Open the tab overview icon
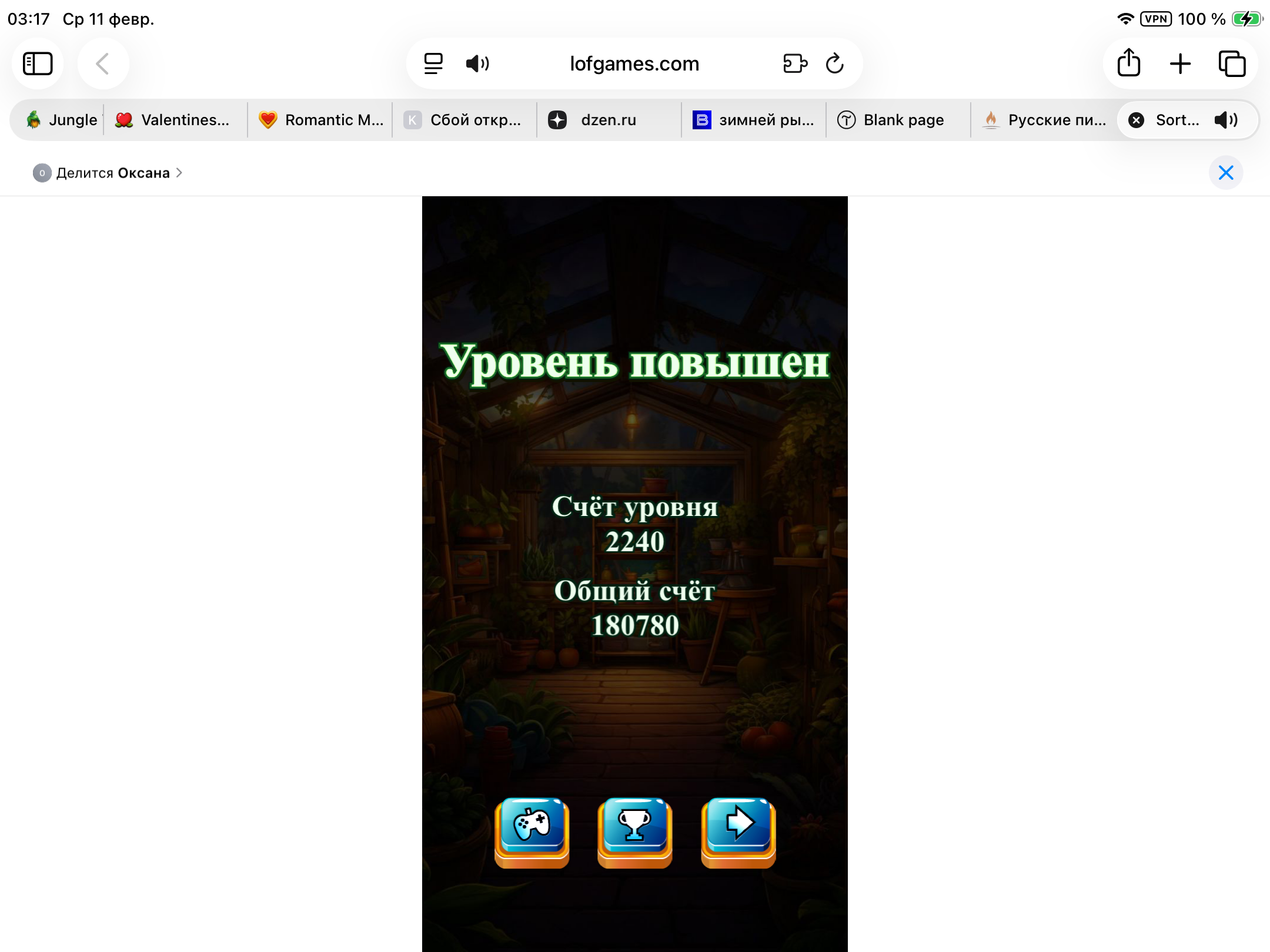This screenshot has width=1270, height=952. [x=1232, y=63]
